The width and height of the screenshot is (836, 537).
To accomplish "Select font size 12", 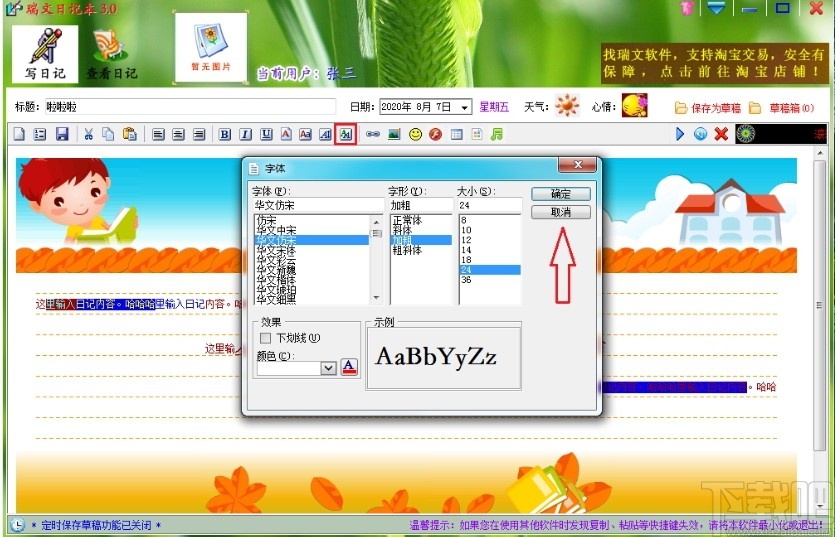I will point(466,240).
